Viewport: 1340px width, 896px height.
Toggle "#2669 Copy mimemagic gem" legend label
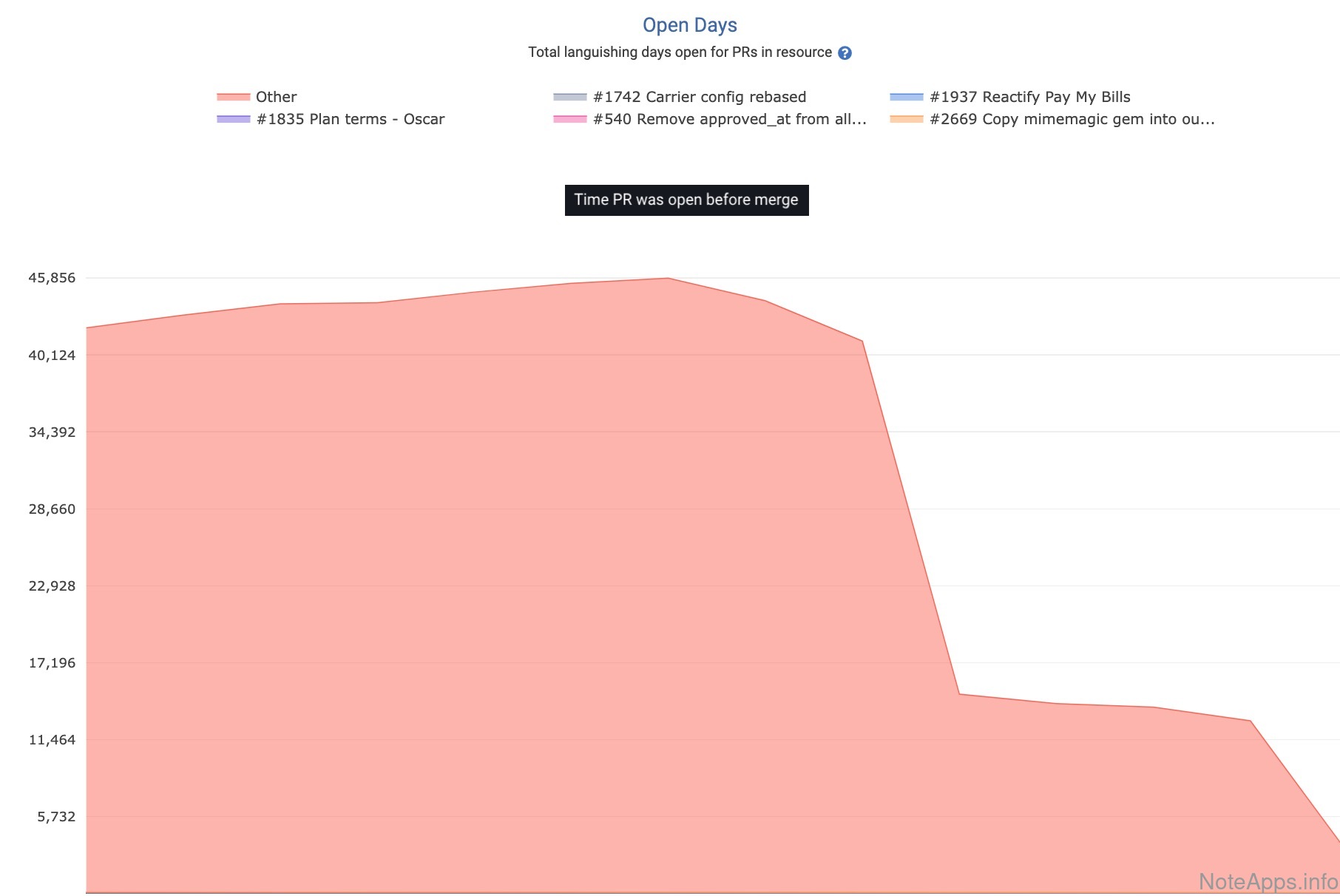(1072, 119)
